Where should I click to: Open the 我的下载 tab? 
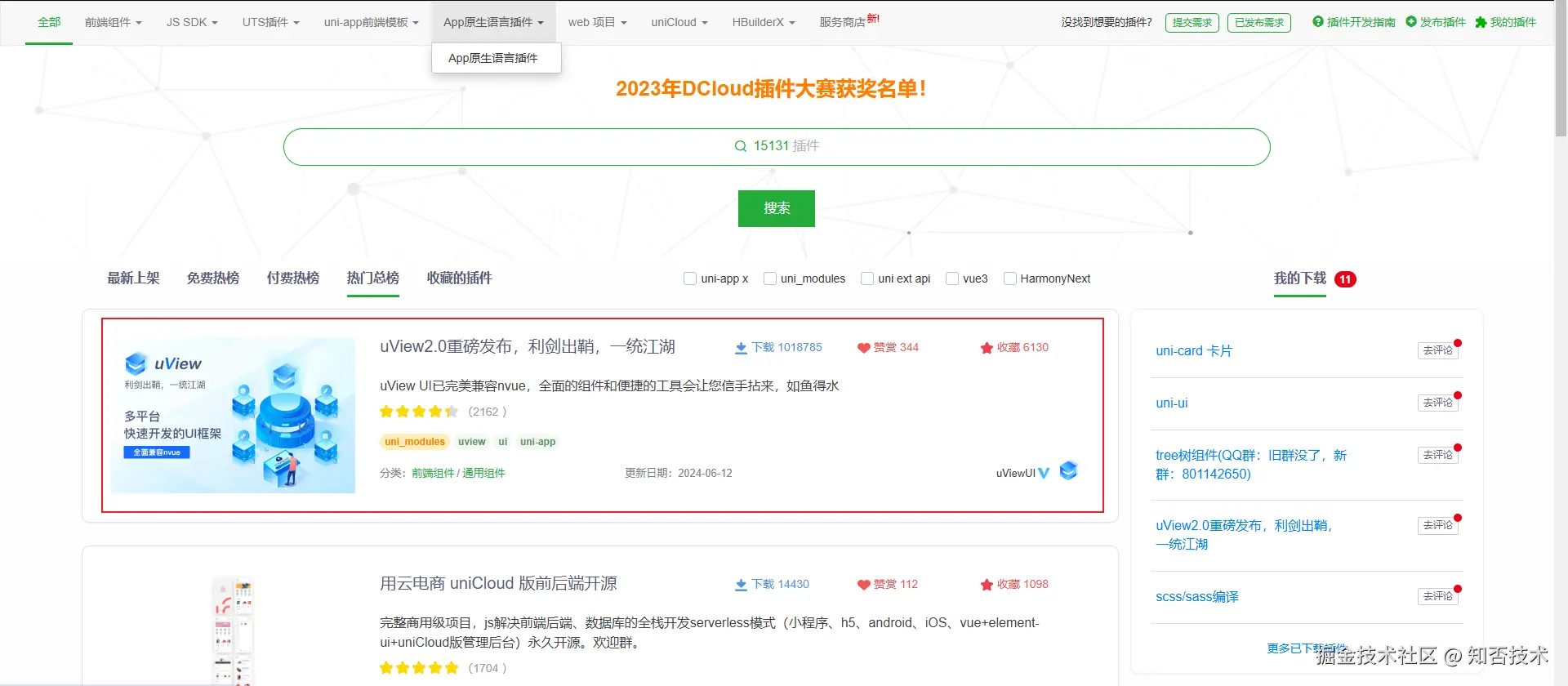coord(1300,278)
